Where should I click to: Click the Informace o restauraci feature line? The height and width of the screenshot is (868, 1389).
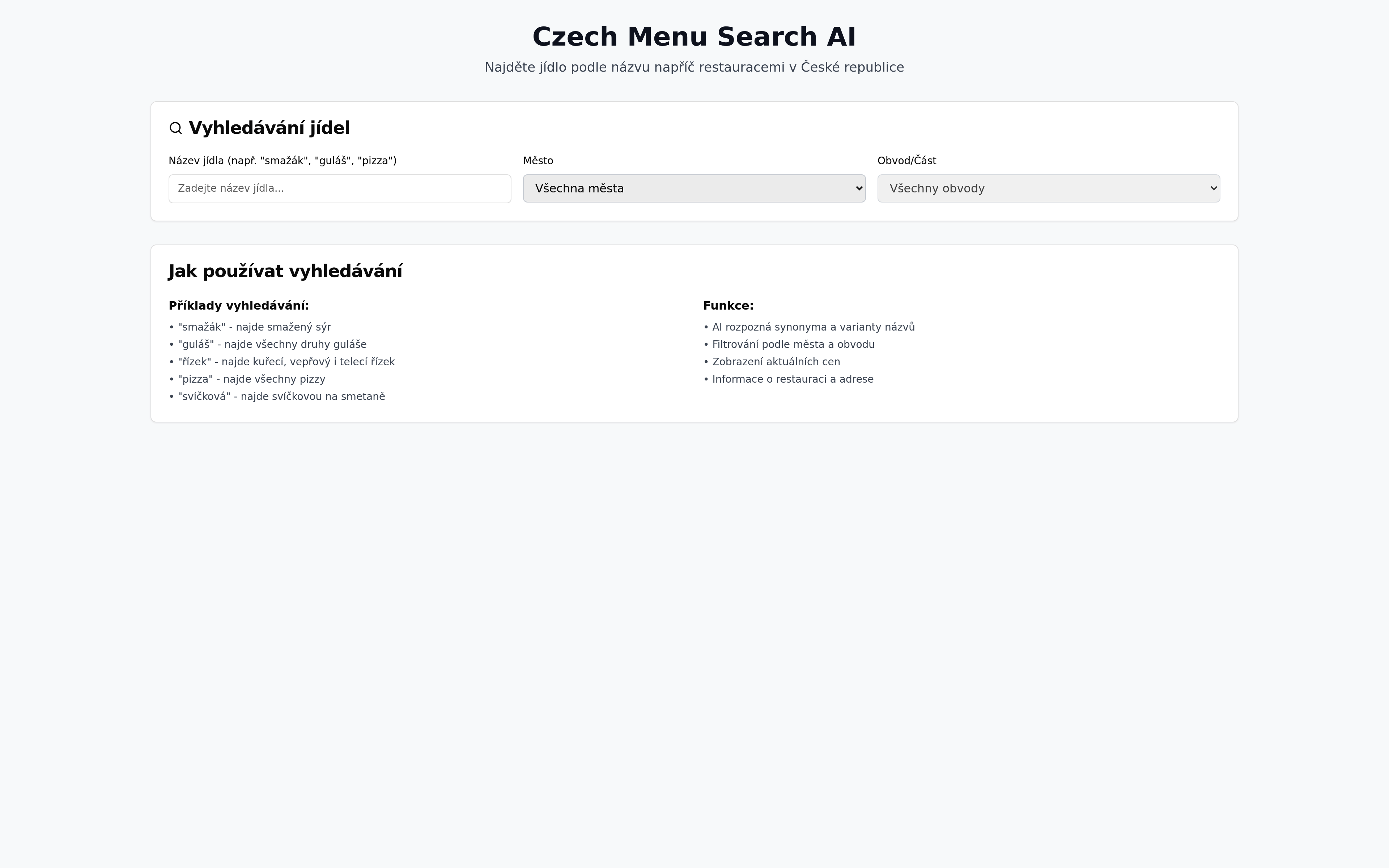pyautogui.click(x=788, y=379)
